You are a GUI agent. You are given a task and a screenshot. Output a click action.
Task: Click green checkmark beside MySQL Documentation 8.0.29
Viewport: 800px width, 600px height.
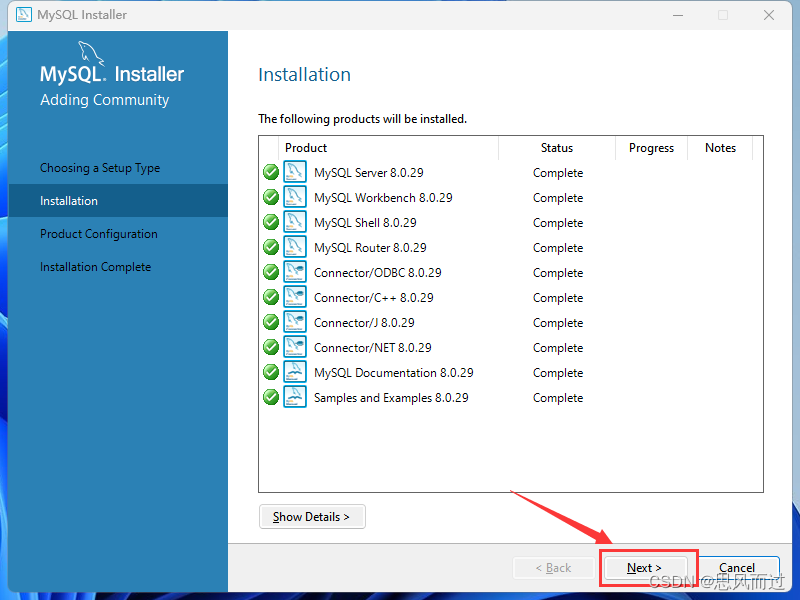coord(271,372)
